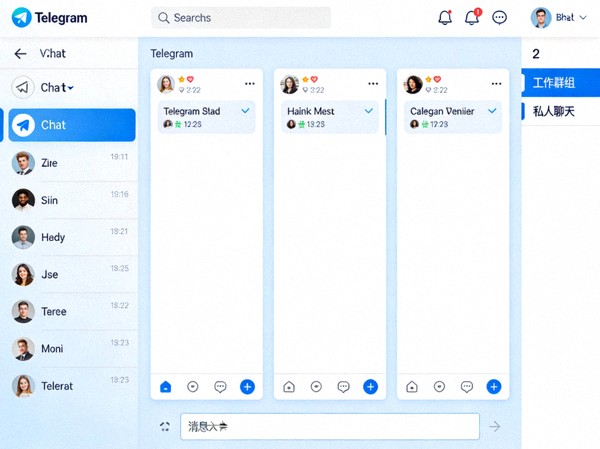The width and height of the screenshot is (600, 449).
Task: Expand the Haink Mest chevron
Action: tap(368, 111)
